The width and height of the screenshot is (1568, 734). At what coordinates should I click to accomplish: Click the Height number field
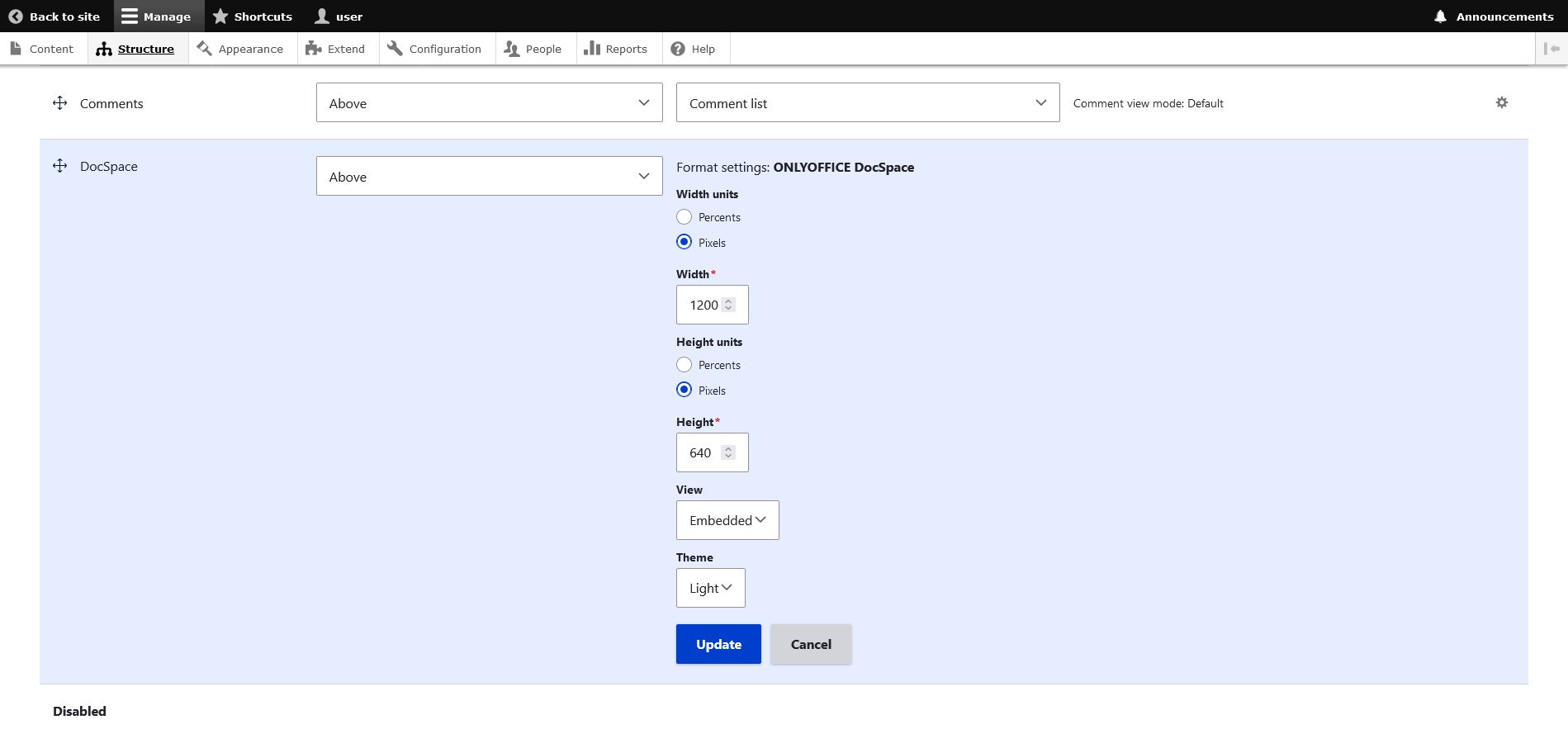(713, 452)
